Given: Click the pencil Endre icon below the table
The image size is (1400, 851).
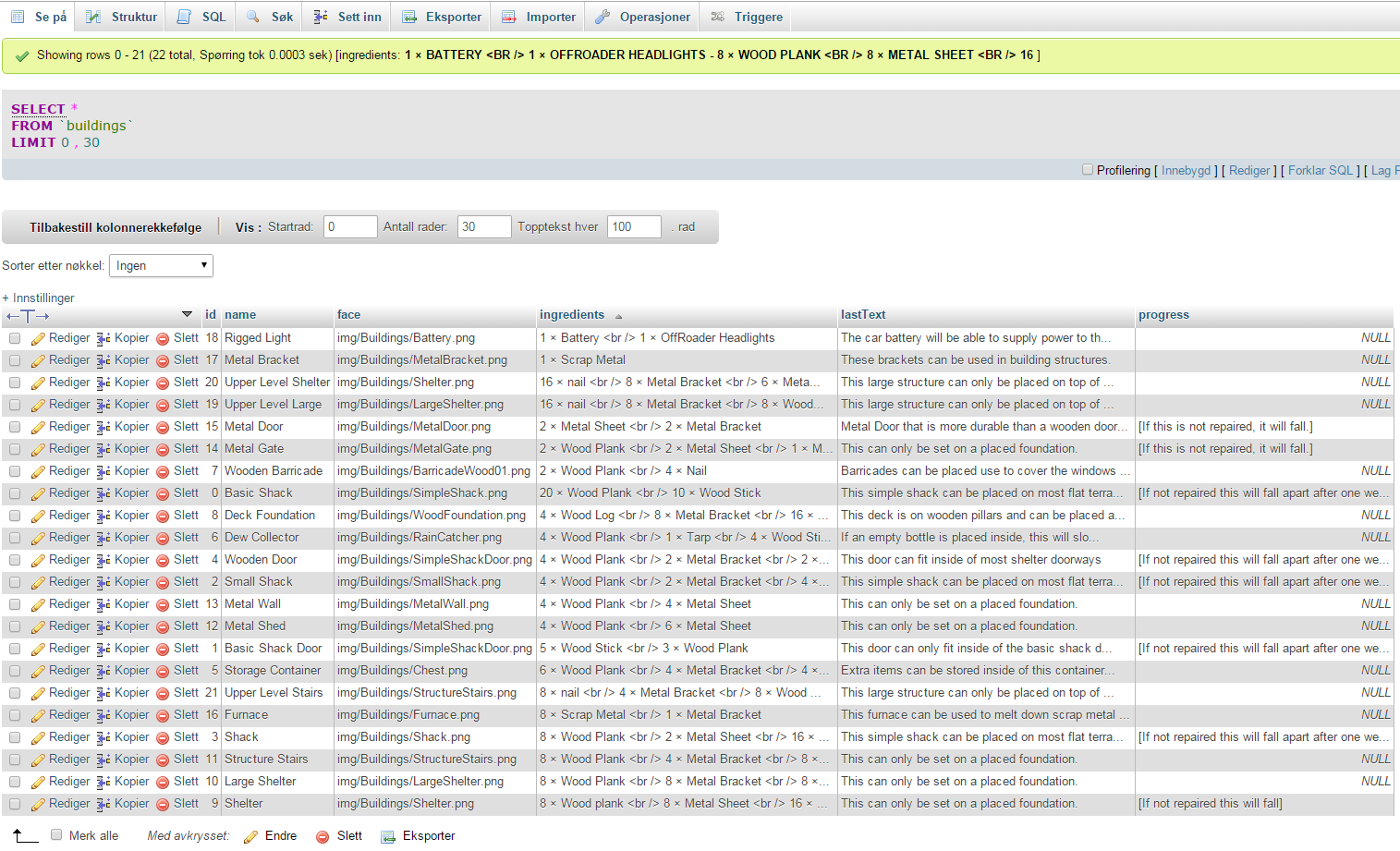Looking at the screenshot, I should pyautogui.click(x=250, y=836).
